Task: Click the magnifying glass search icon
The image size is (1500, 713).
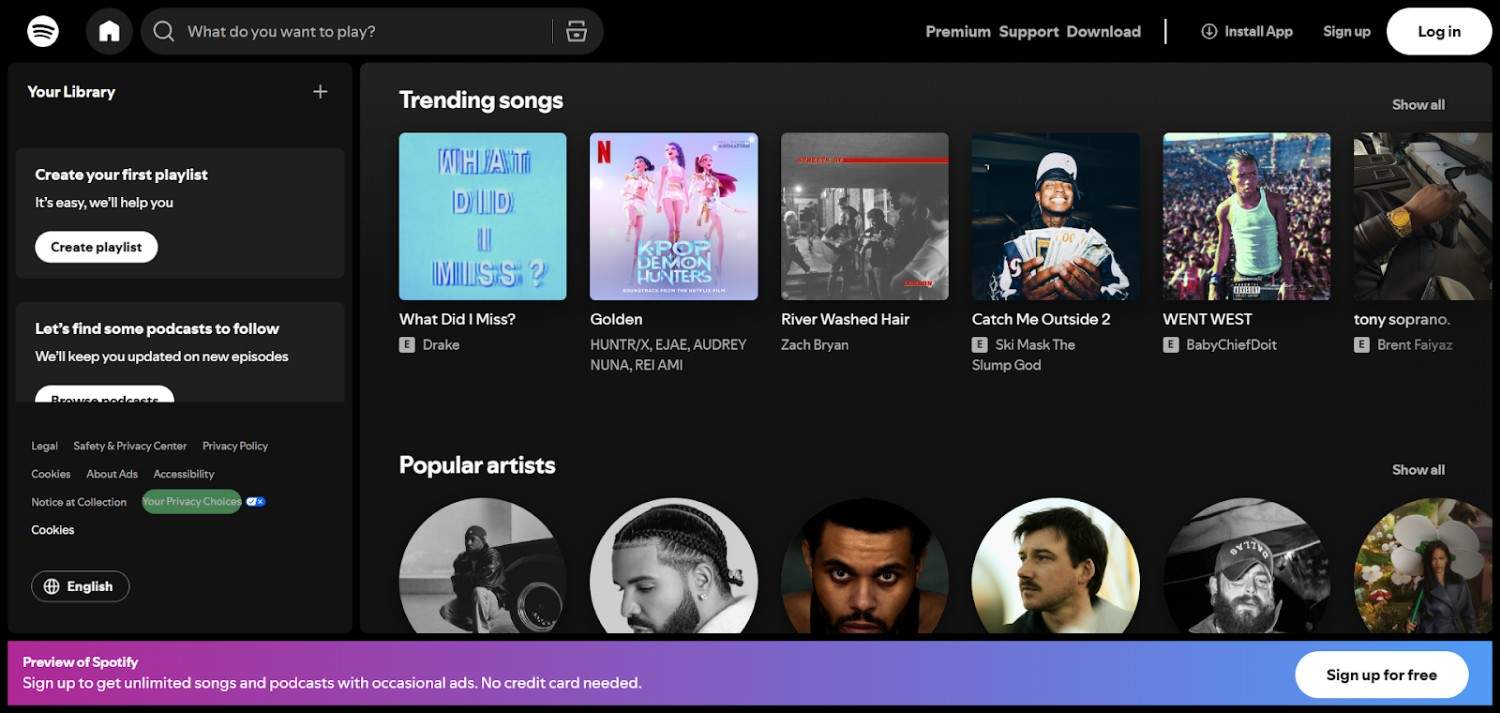Action: 163,31
